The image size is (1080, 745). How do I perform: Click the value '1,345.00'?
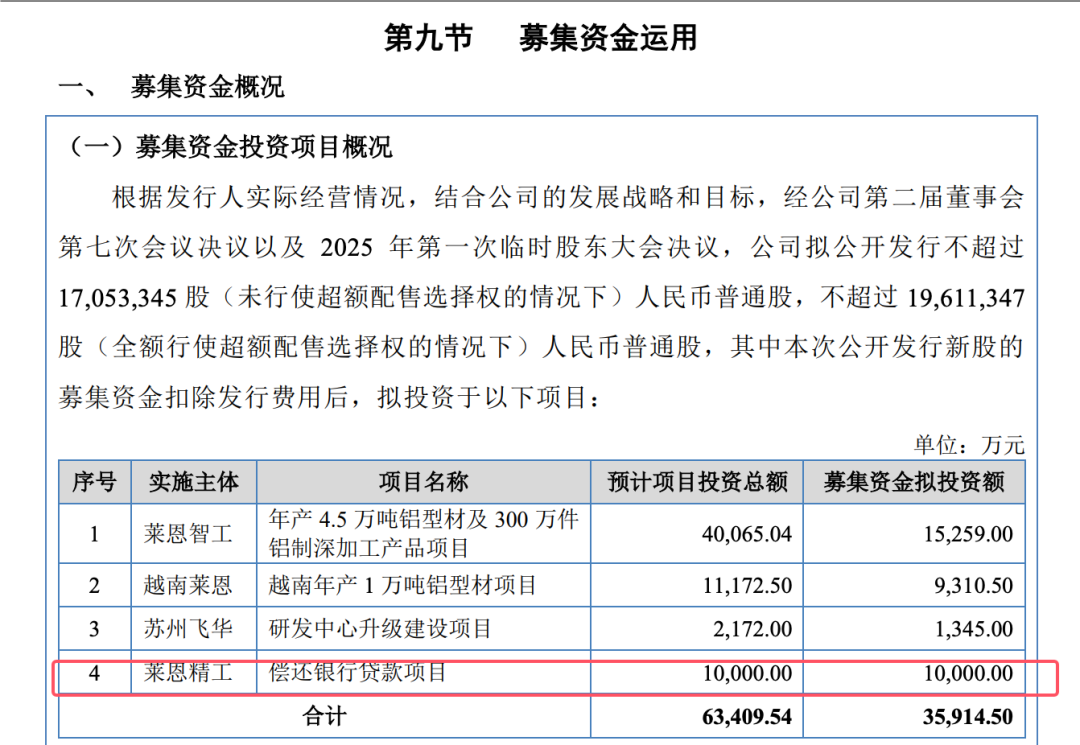point(973,629)
